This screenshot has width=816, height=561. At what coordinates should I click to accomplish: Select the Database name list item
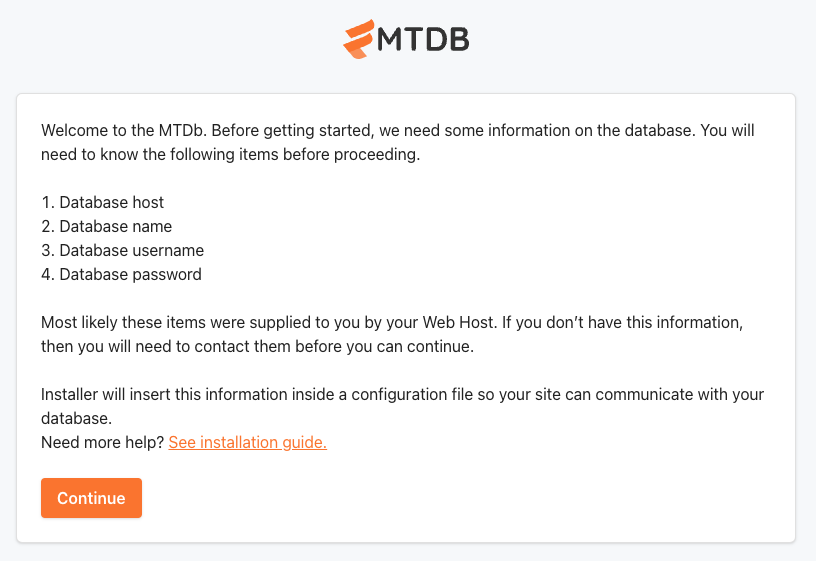coord(107,226)
